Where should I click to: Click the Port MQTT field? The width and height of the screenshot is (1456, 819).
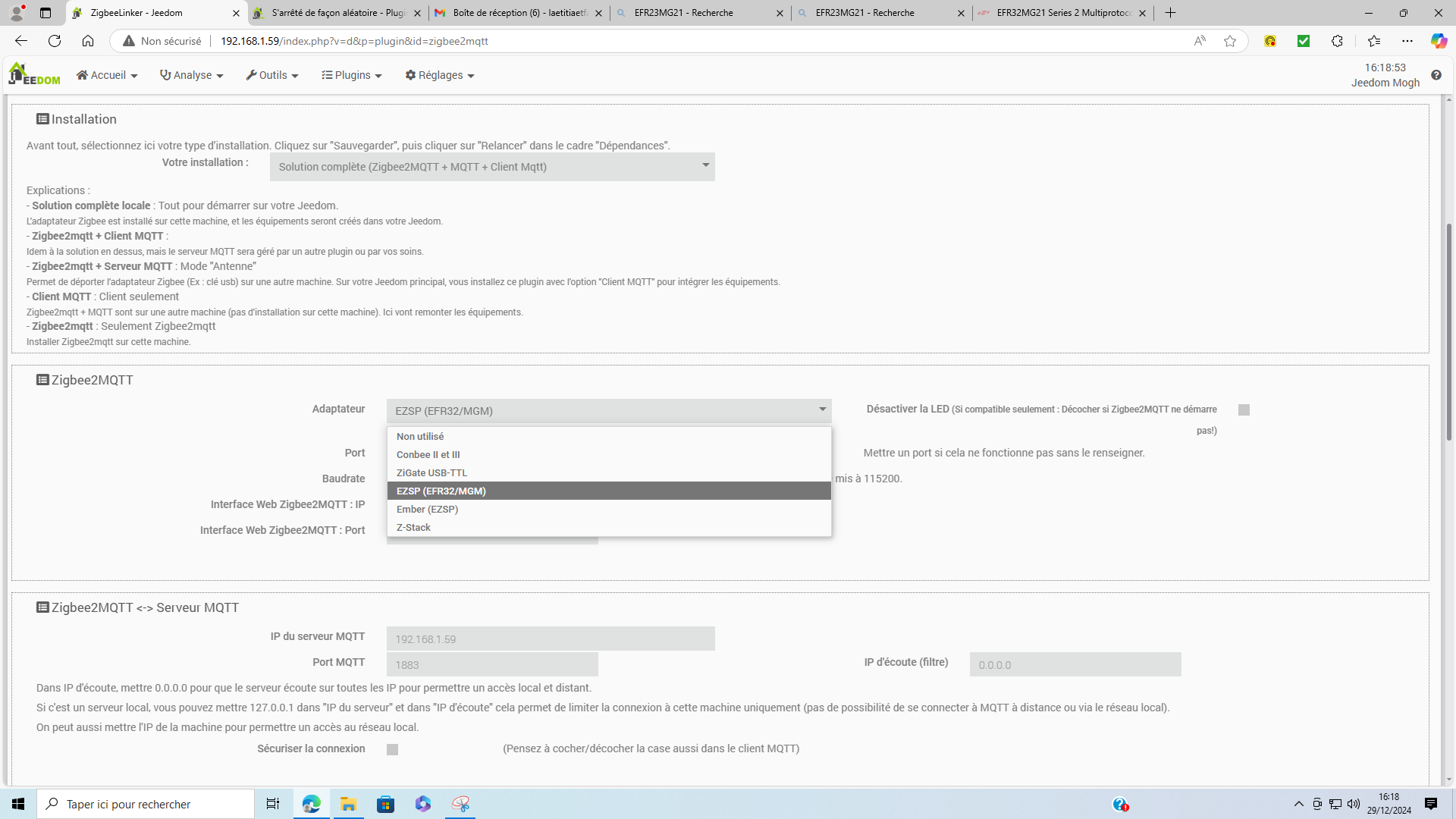point(492,664)
